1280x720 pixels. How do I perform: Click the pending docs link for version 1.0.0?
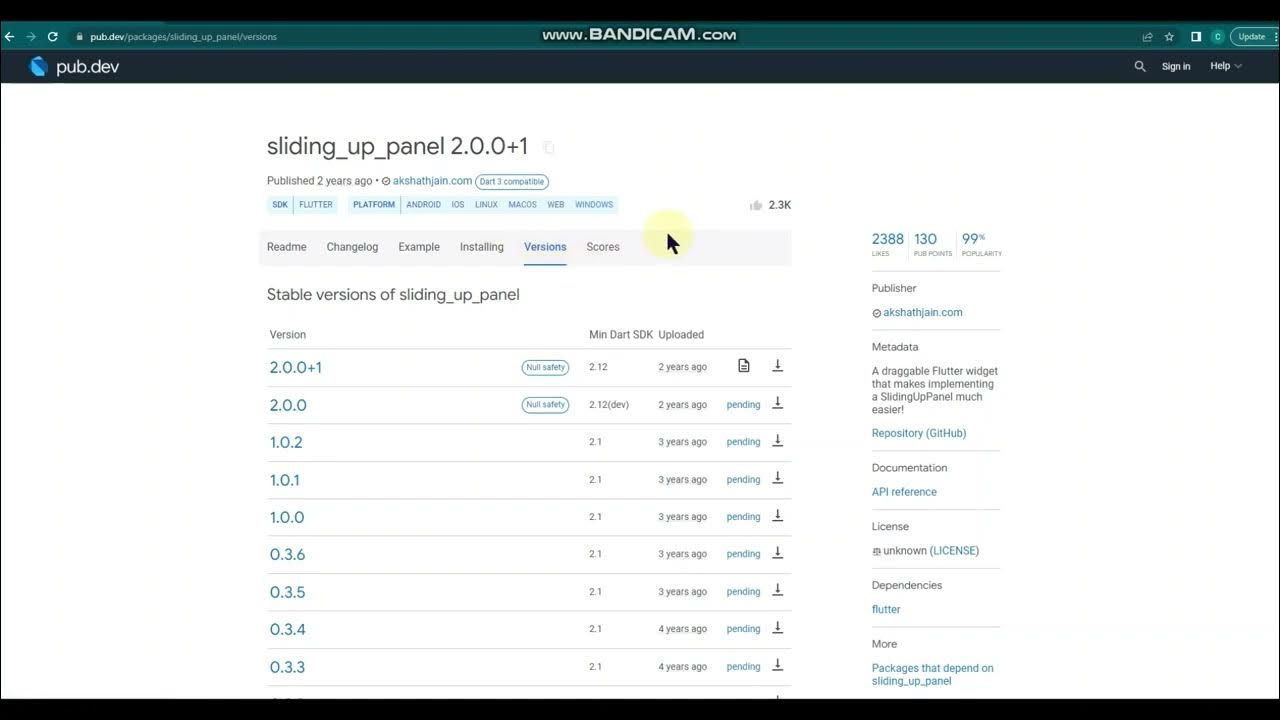pyautogui.click(x=743, y=517)
